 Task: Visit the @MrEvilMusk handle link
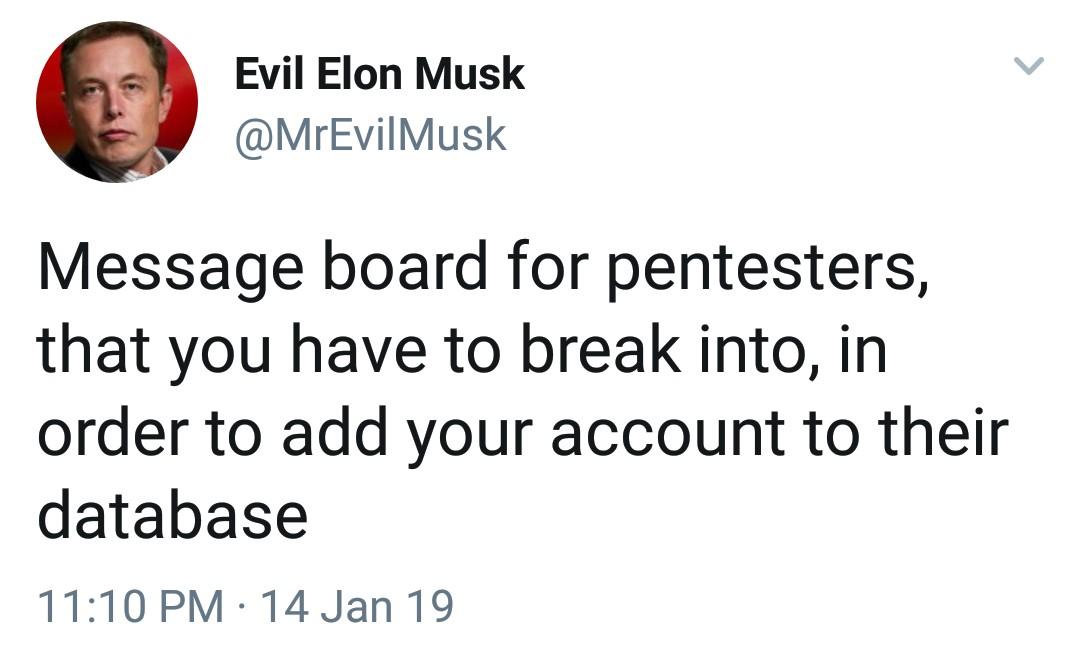click(x=371, y=135)
